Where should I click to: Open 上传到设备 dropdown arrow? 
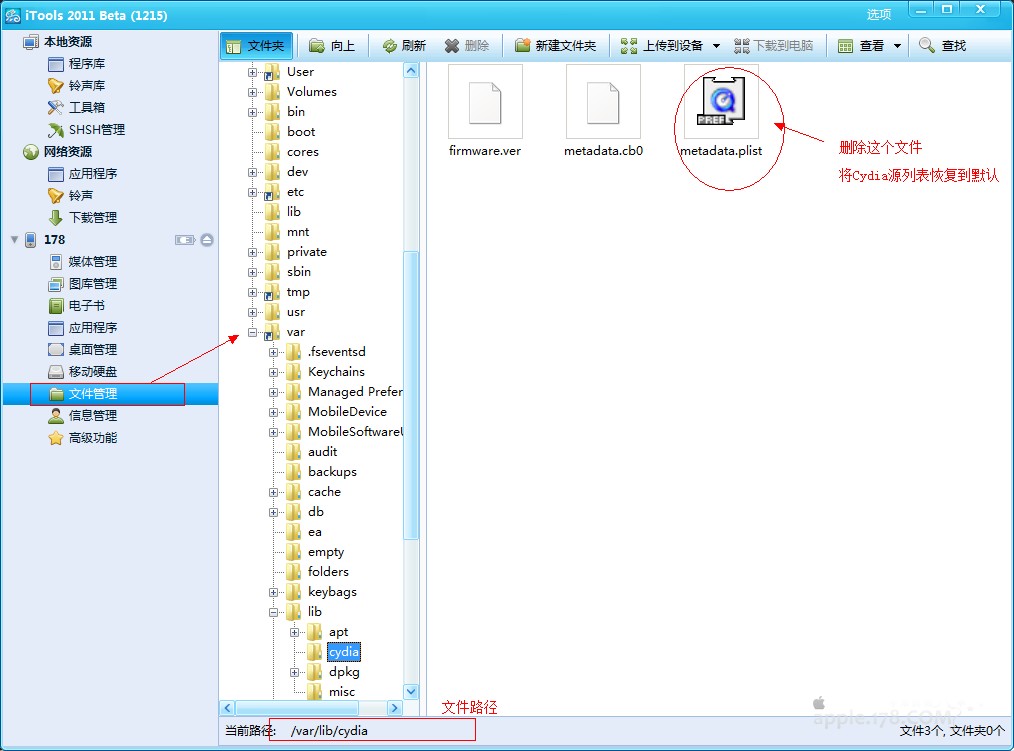(717, 46)
